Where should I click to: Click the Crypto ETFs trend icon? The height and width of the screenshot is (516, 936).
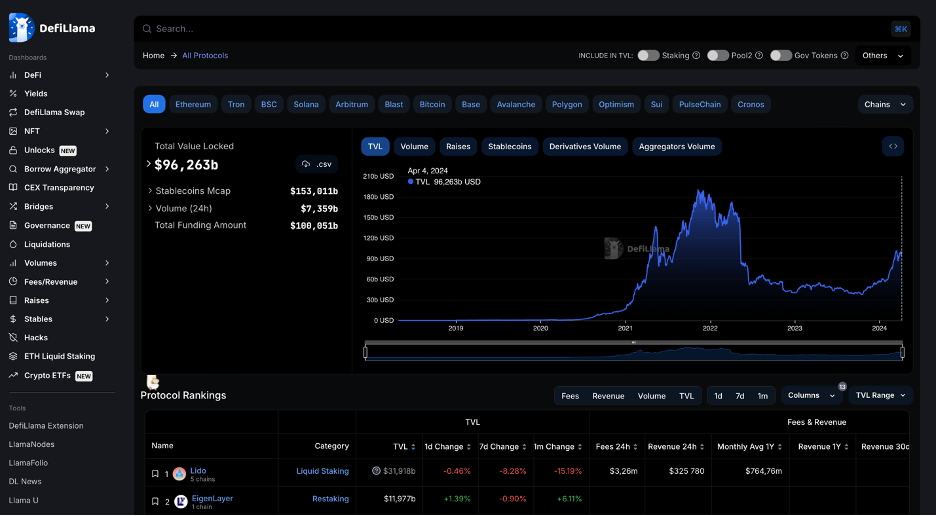pos(13,376)
